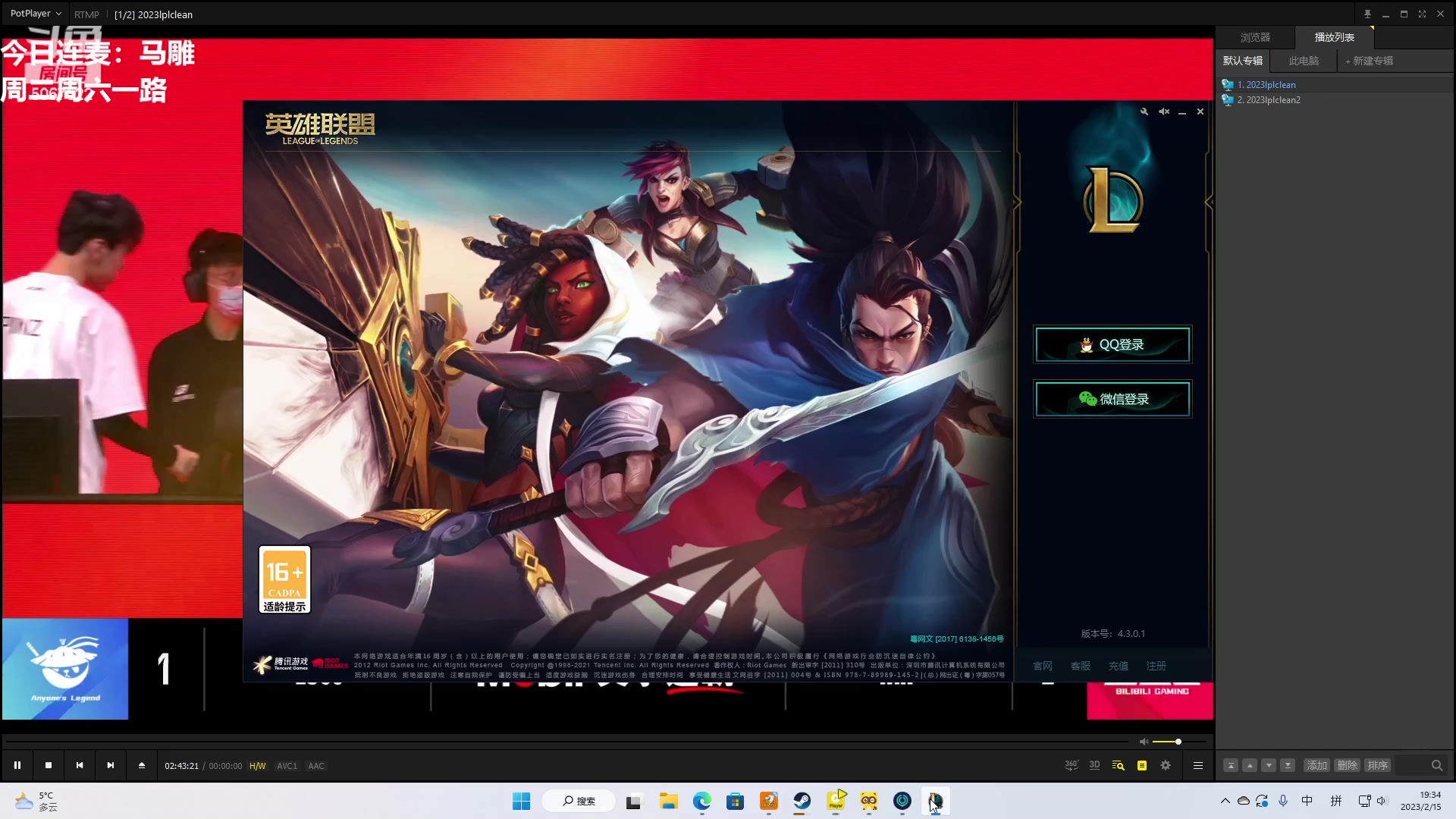Click the playlist search field
This screenshot has height=819, width=1456.
(x=1420, y=765)
